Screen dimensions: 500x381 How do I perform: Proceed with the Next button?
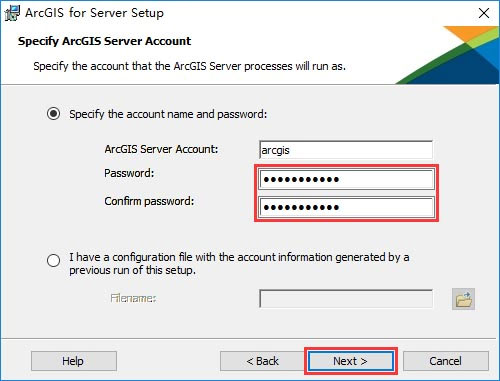pyautogui.click(x=351, y=361)
